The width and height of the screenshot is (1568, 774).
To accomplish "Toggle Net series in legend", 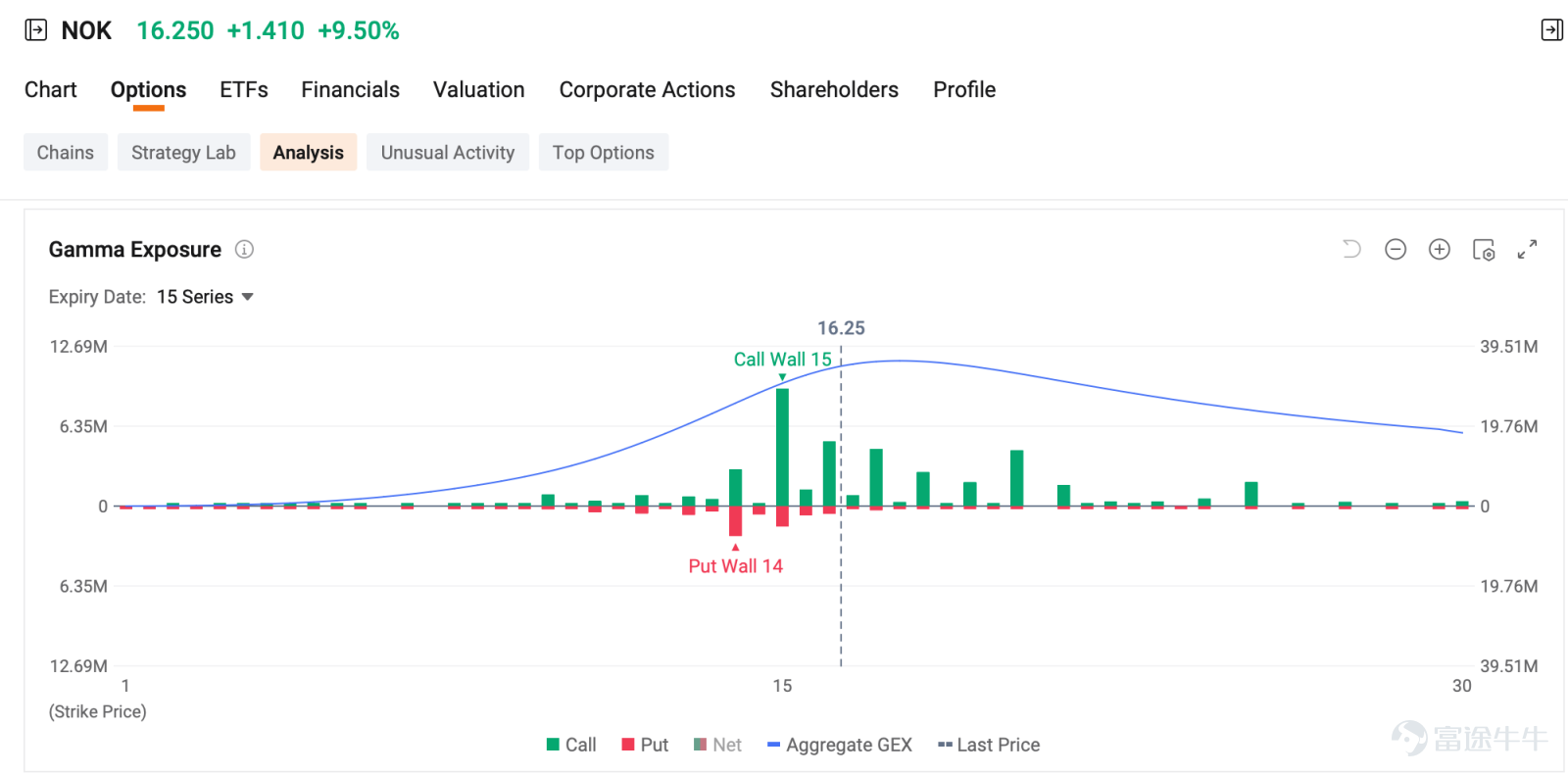I will pyautogui.click(x=717, y=745).
